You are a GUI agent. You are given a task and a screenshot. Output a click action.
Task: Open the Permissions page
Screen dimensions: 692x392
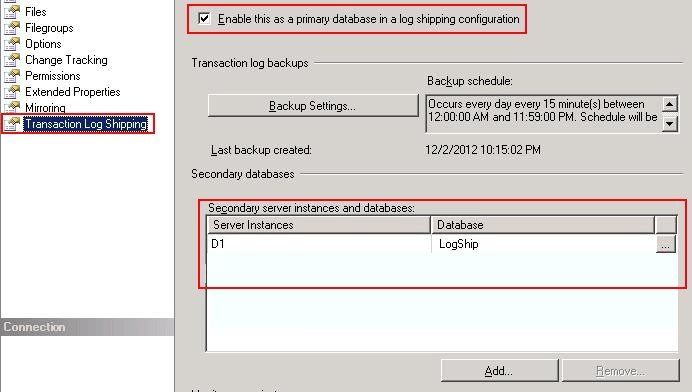(x=53, y=76)
